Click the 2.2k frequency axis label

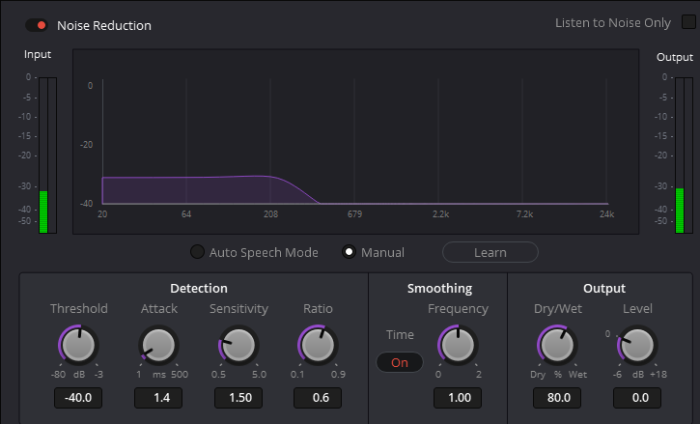(441, 214)
